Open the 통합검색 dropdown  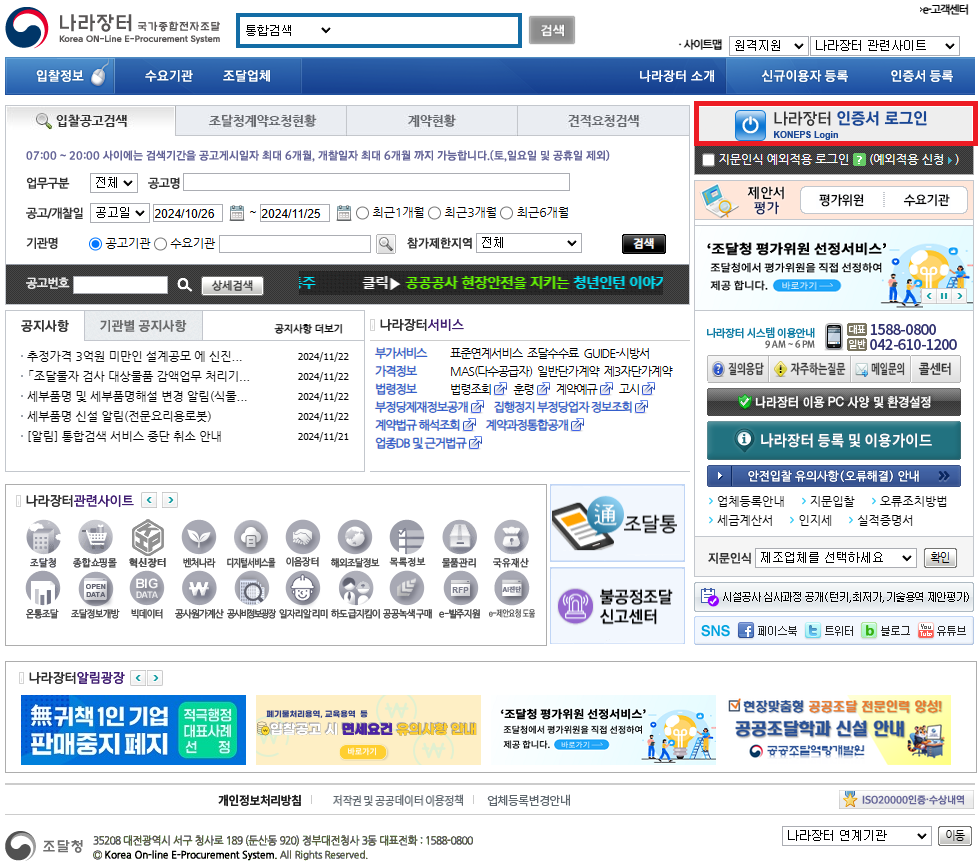point(288,30)
